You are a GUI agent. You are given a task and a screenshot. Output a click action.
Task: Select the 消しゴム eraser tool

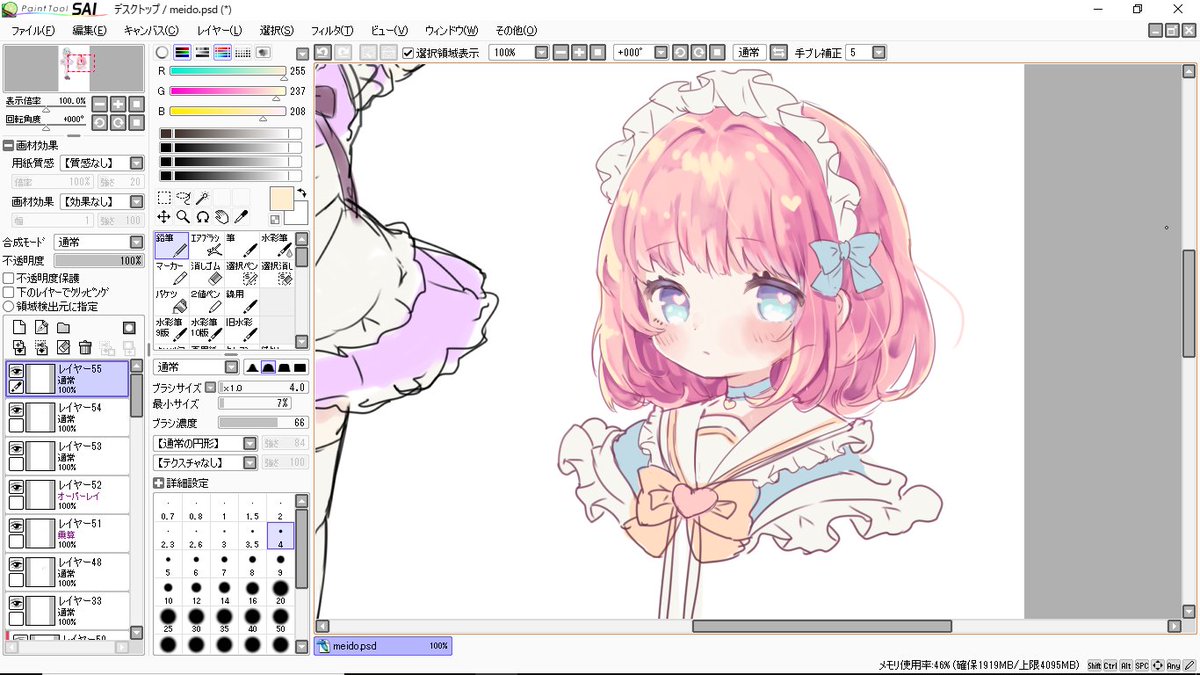pyautogui.click(x=206, y=274)
